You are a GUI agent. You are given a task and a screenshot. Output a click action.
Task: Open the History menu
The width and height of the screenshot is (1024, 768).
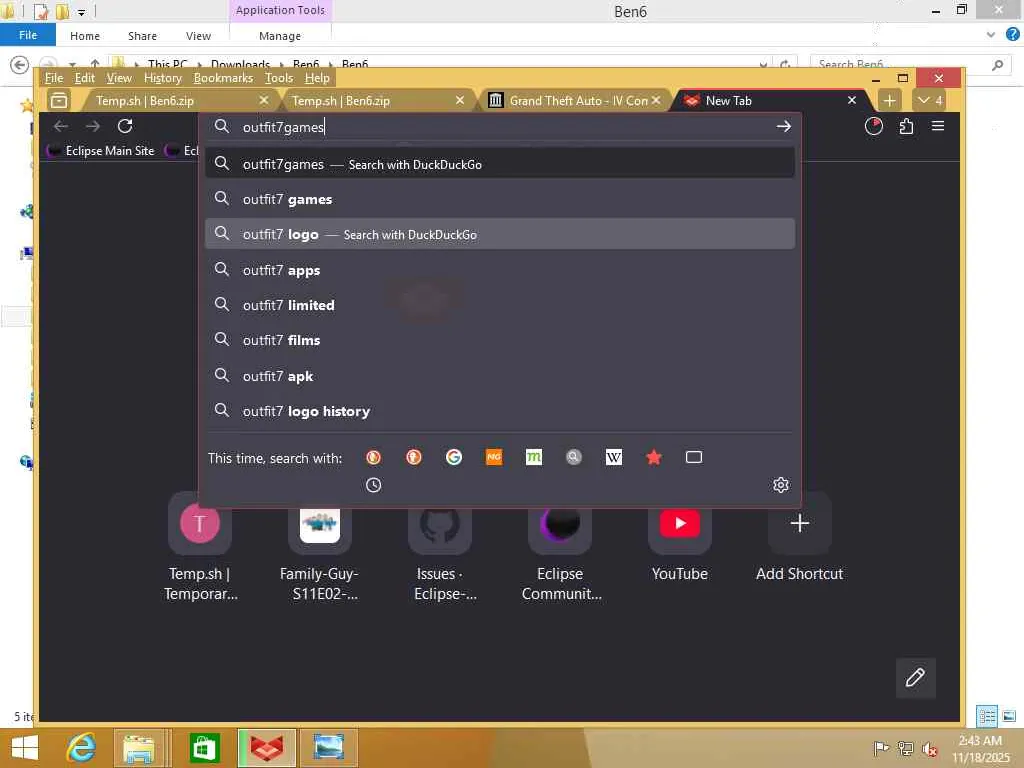click(x=163, y=78)
